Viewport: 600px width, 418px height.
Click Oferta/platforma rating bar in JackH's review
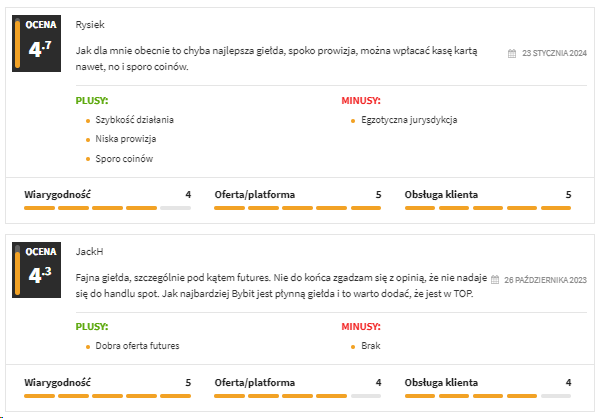[x=298, y=396]
